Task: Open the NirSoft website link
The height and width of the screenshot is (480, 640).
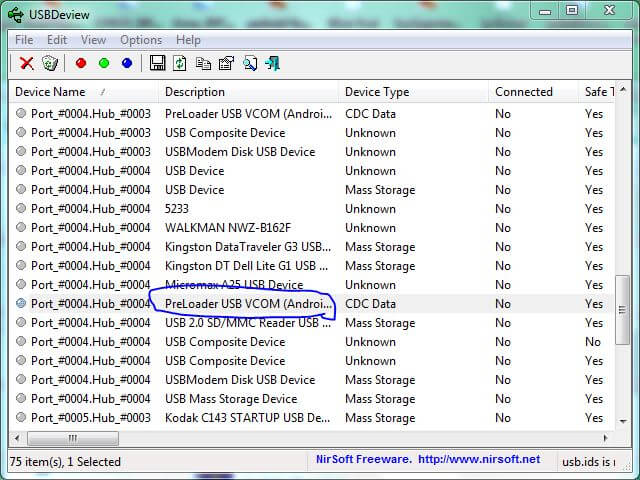Action: (x=479, y=460)
